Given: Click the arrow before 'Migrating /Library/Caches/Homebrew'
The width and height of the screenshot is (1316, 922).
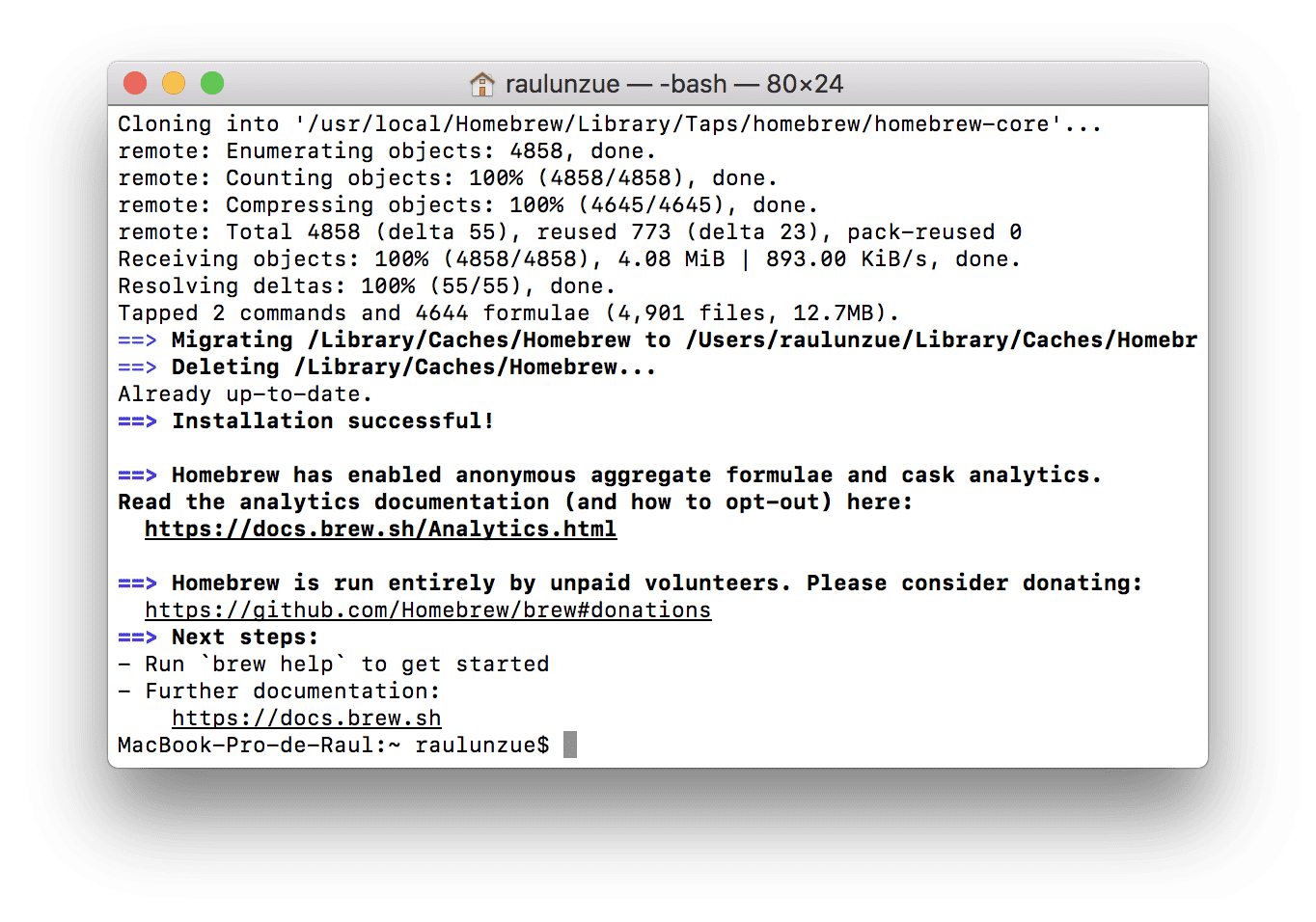Looking at the screenshot, I should click(x=136, y=339).
